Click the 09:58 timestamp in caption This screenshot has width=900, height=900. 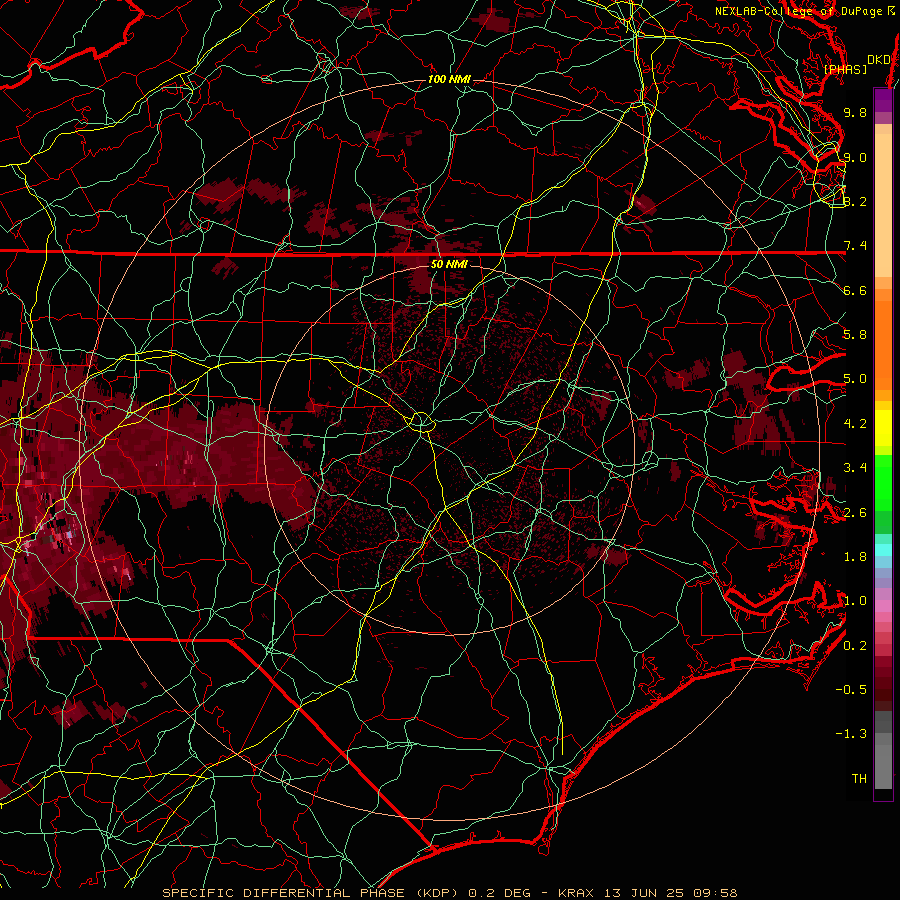716,893
